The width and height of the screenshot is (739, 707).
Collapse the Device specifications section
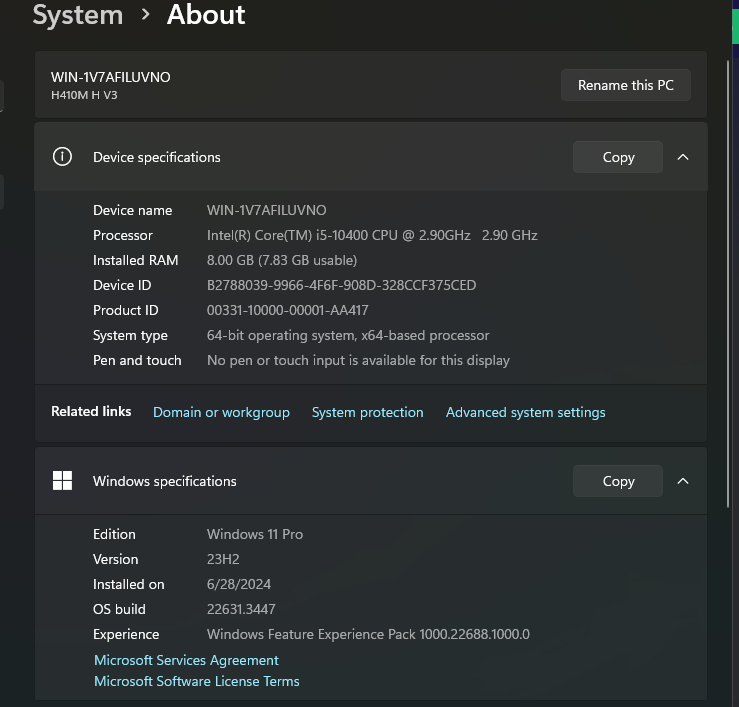coord(683,157)
